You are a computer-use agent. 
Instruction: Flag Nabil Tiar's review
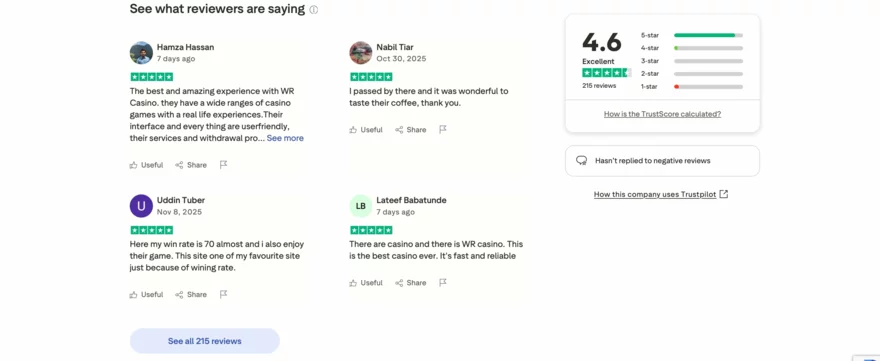(443, 129)
